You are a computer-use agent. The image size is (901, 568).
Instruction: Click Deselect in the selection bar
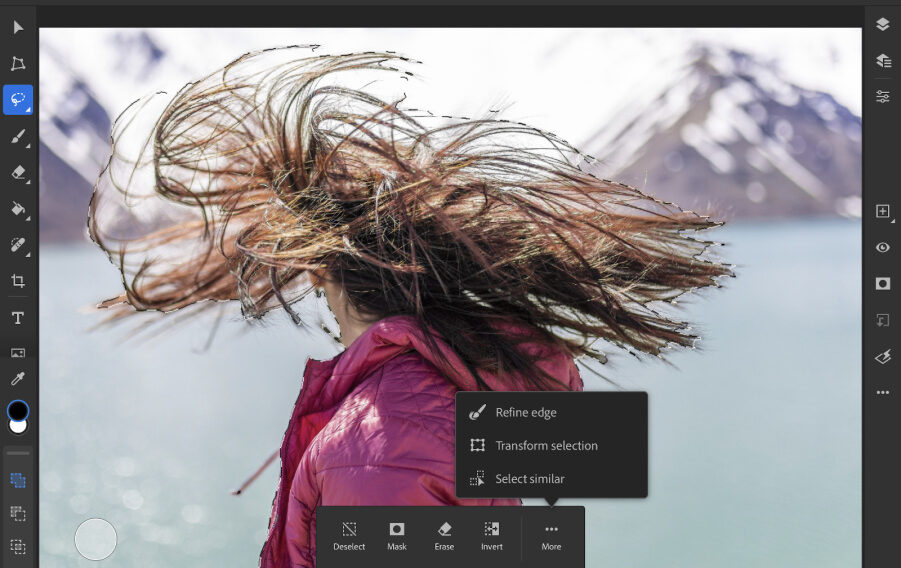[349, 536]
